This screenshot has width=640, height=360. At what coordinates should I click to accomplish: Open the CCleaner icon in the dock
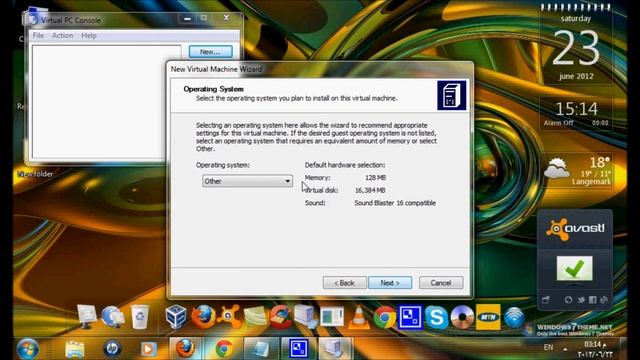click(x=280, y=317)
